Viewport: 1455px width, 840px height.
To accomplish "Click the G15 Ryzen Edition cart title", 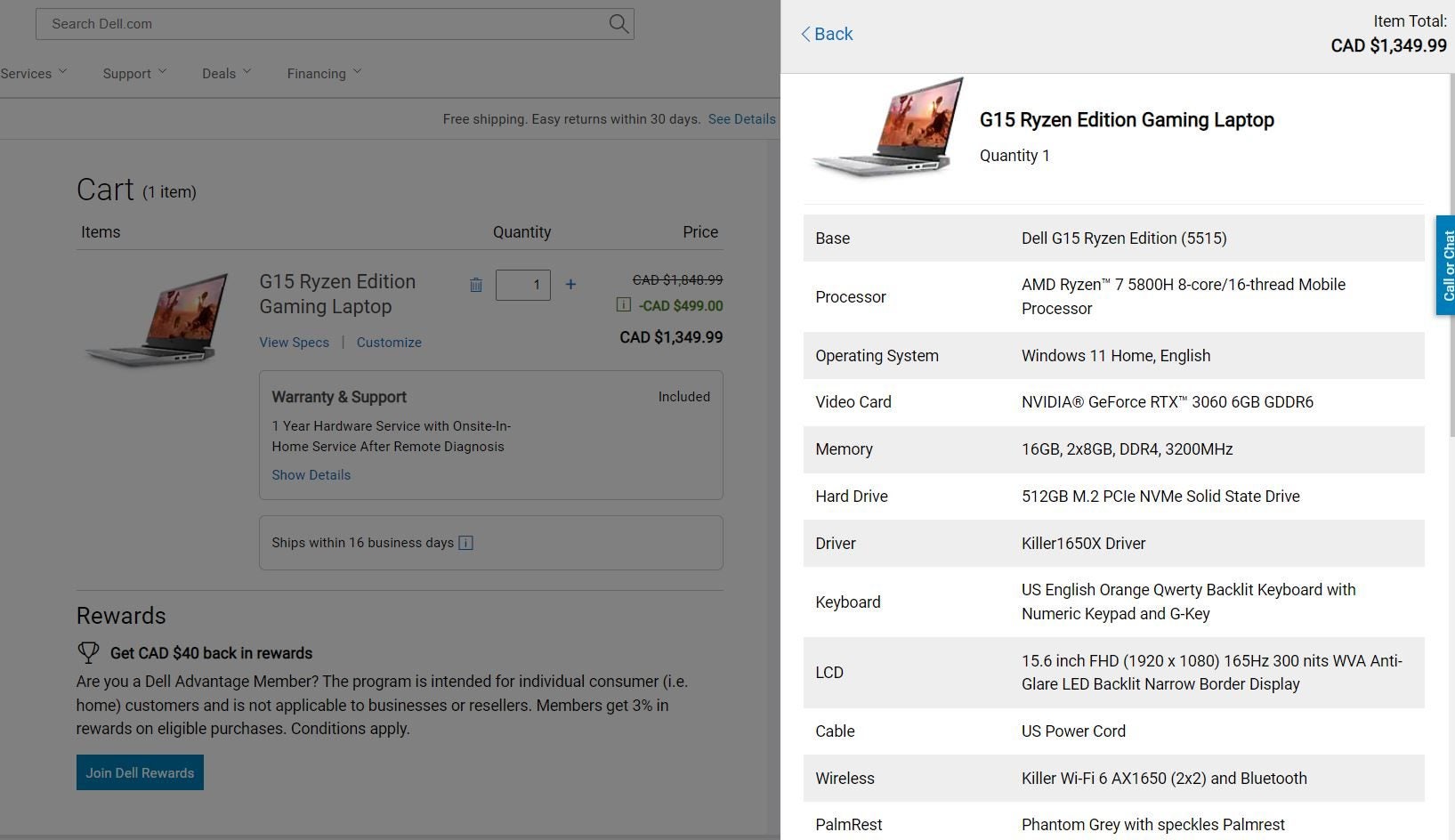I will coord(337,294).
